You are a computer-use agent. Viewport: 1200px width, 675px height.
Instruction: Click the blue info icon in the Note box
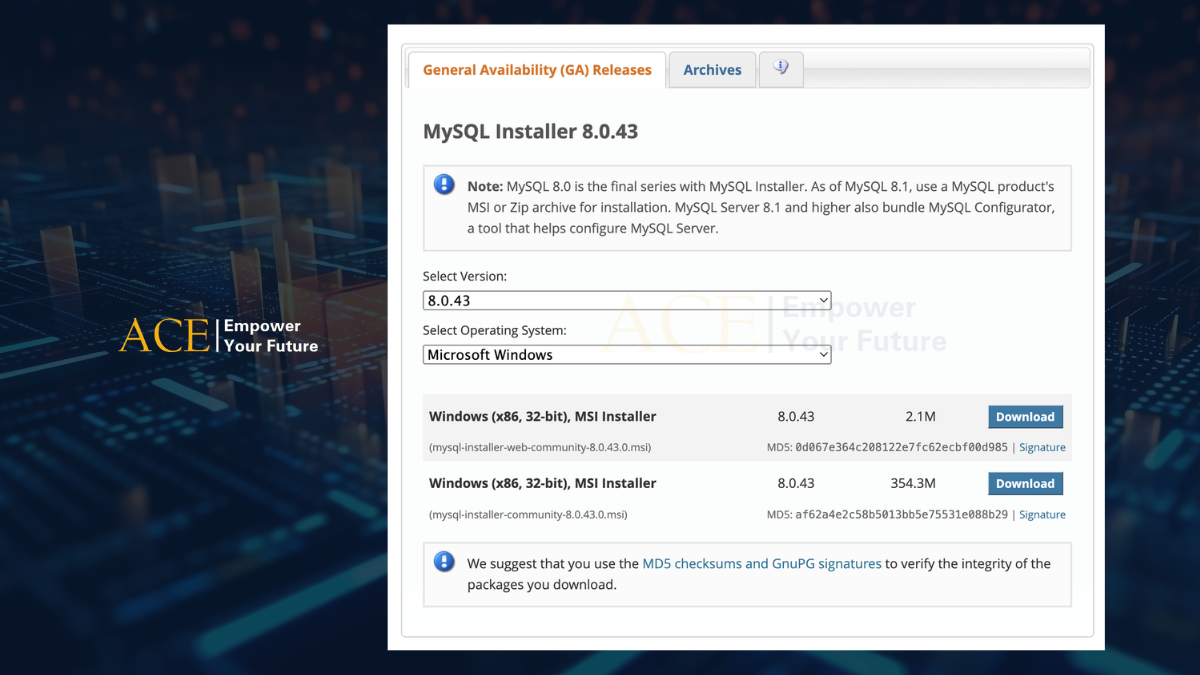coord(444,185)
